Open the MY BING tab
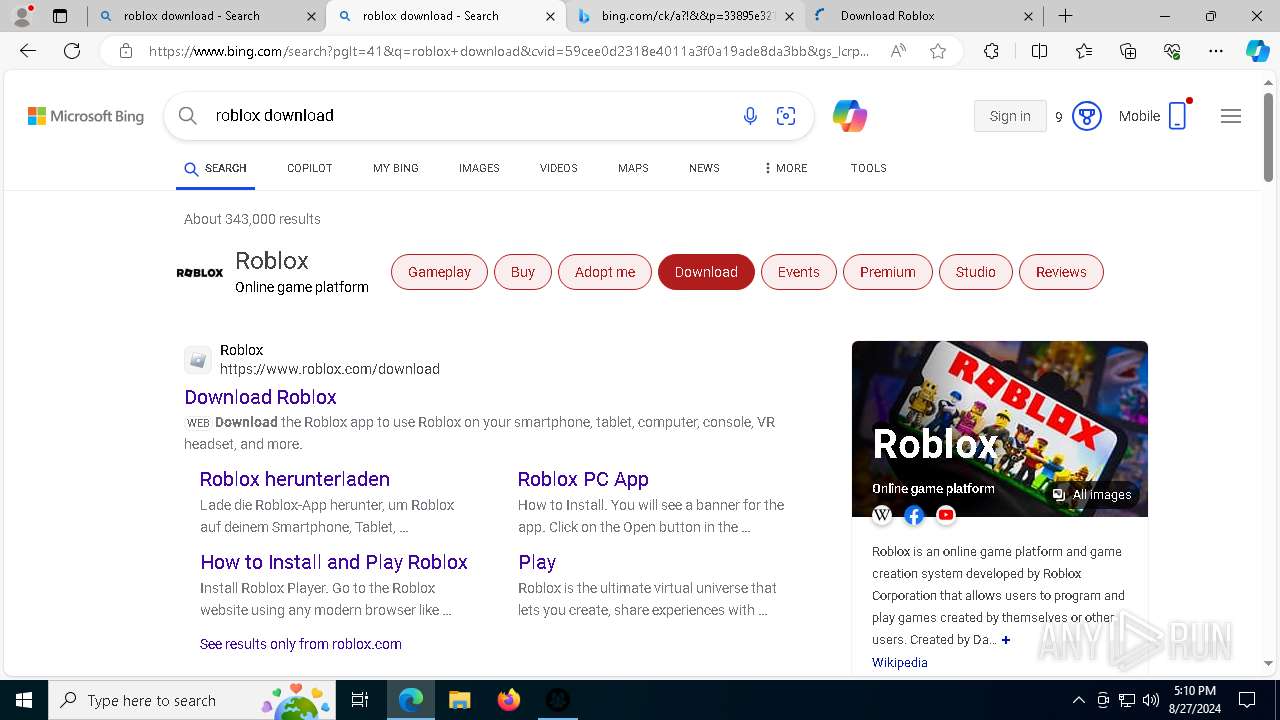The height and width of the screenshot is (720, 1280). click(x=396, y=168)
